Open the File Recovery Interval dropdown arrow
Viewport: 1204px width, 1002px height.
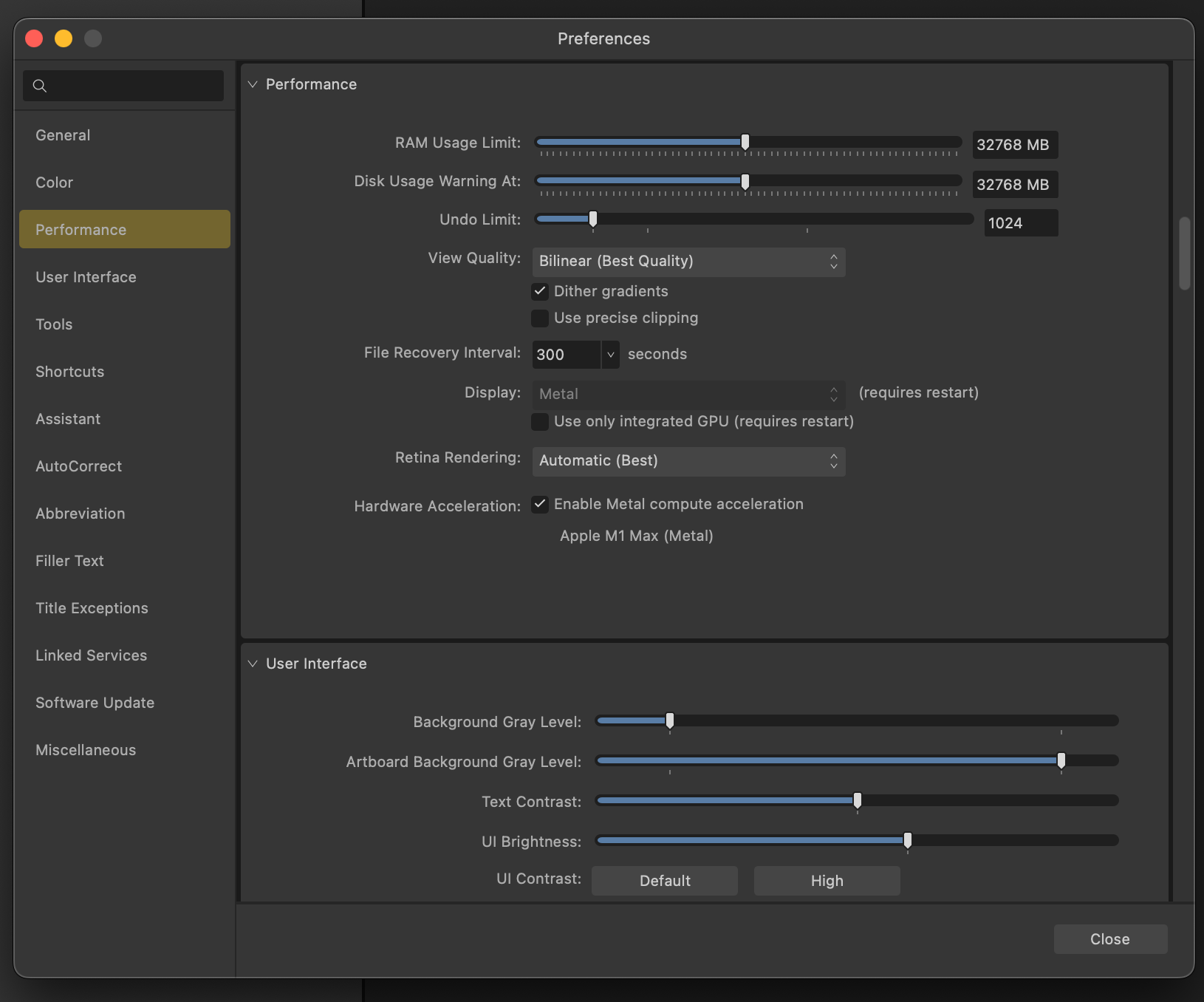(610, 355)
